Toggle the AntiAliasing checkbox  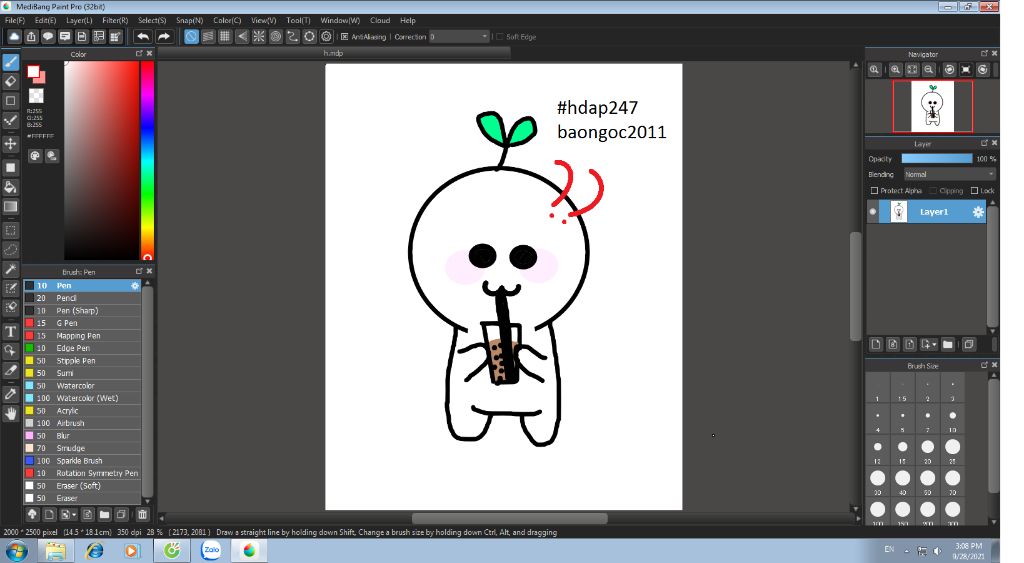pos(344,37)
